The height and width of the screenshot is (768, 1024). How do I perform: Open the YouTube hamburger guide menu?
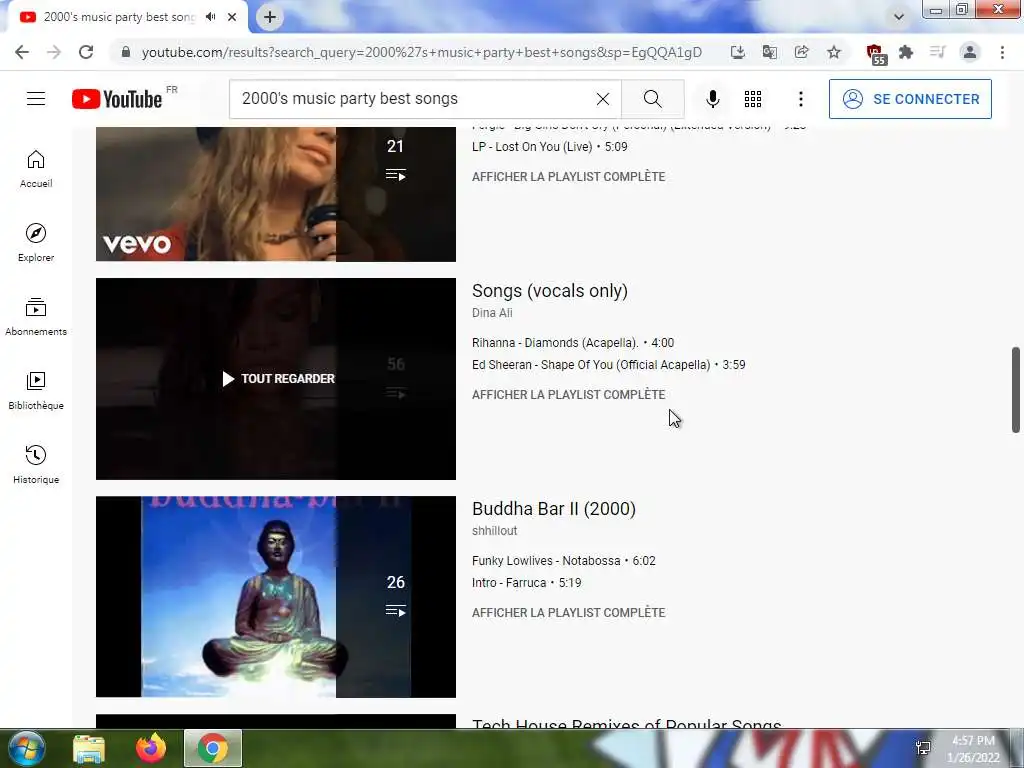pos(36,99)
